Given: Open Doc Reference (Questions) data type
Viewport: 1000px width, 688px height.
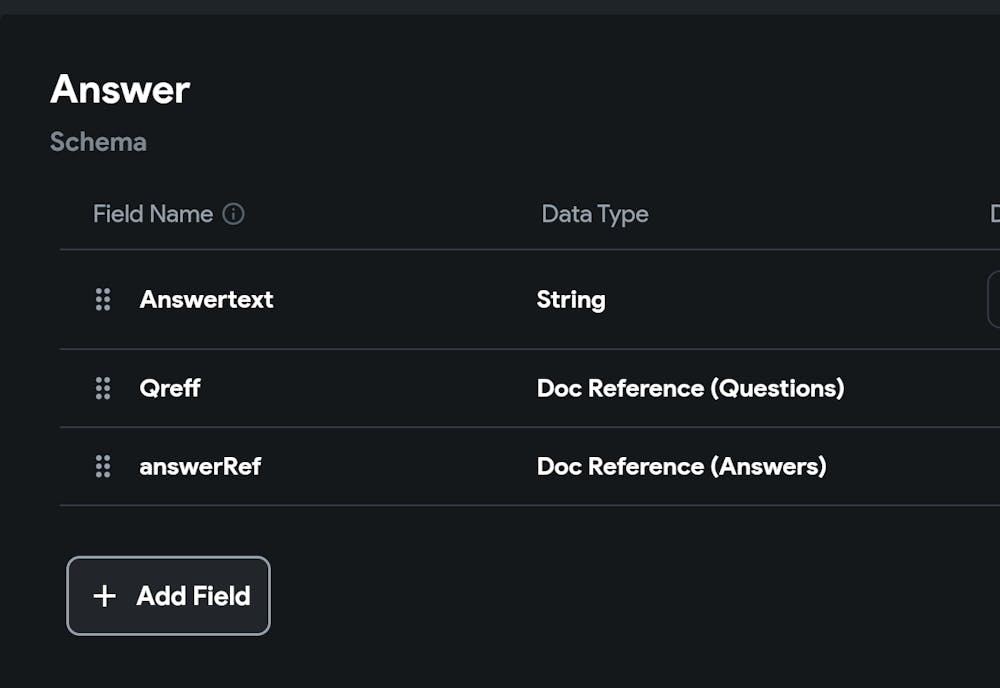Looking at the screenshot, I should click(690, 388).
